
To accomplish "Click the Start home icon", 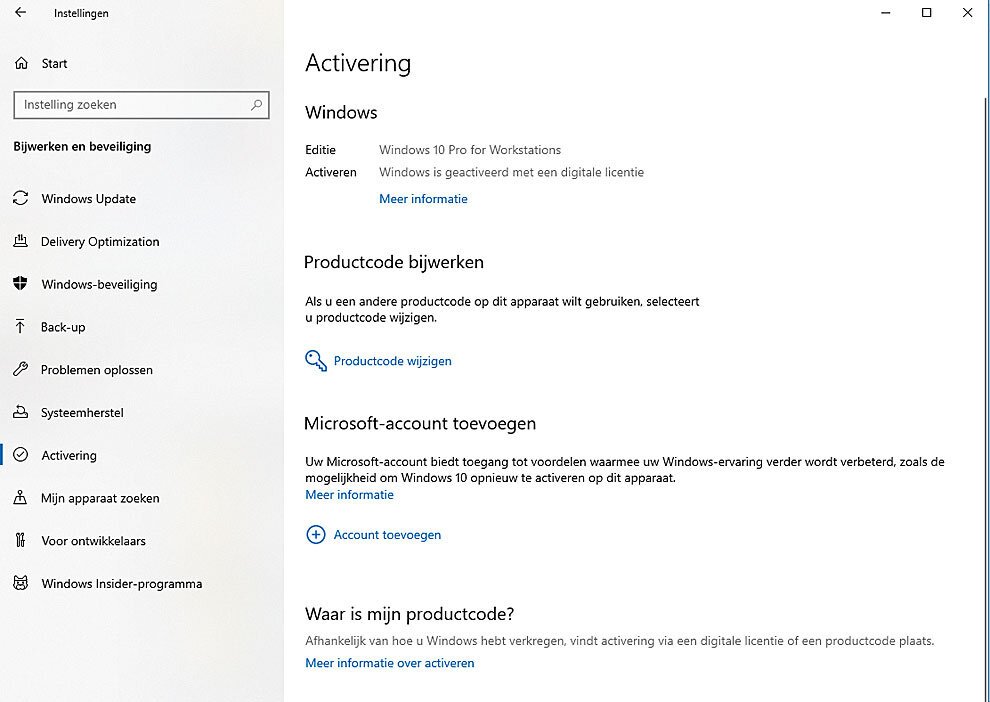I will [21, 63].
